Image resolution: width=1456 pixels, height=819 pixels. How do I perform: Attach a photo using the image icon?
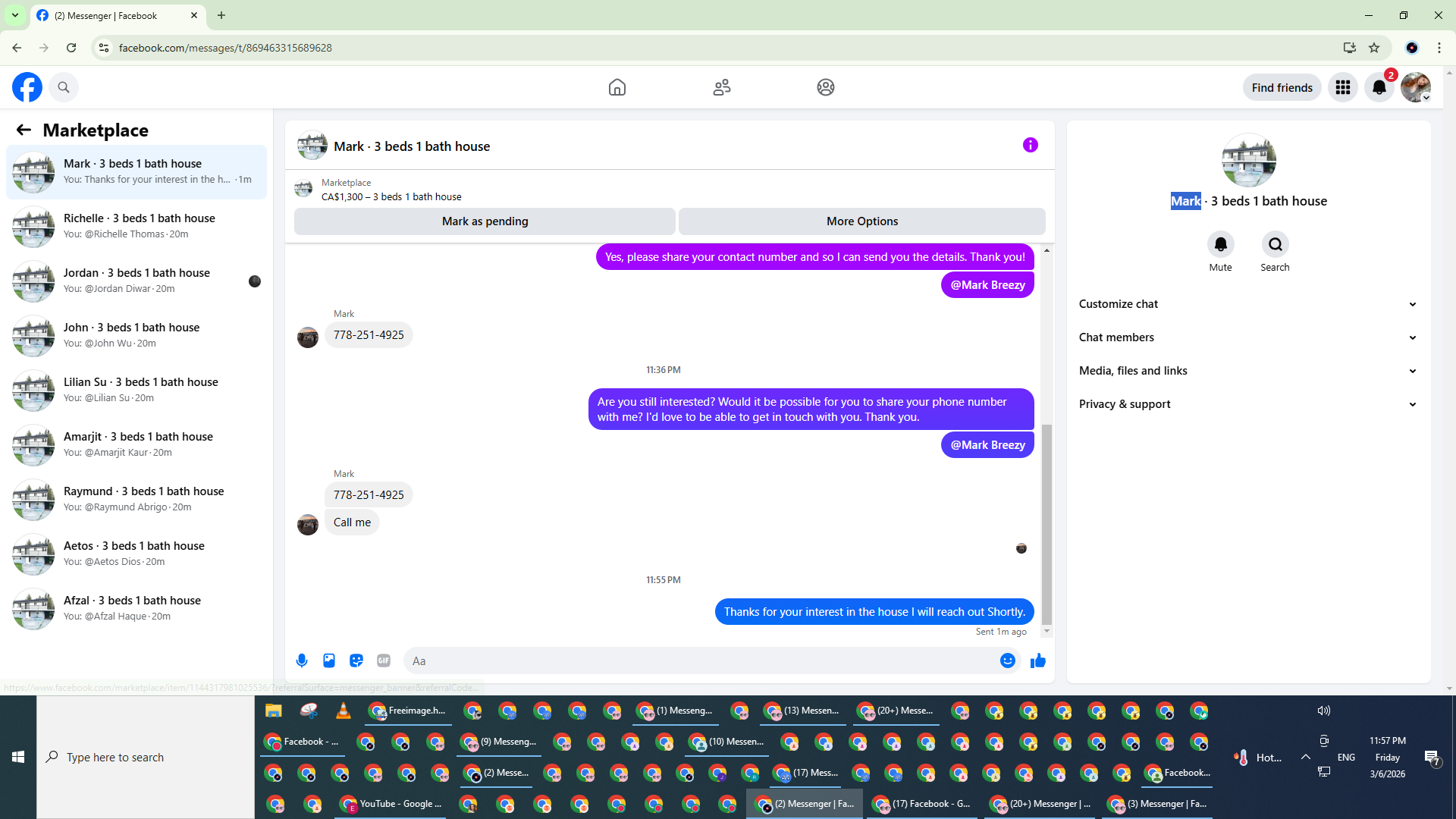tap(329, 661)
